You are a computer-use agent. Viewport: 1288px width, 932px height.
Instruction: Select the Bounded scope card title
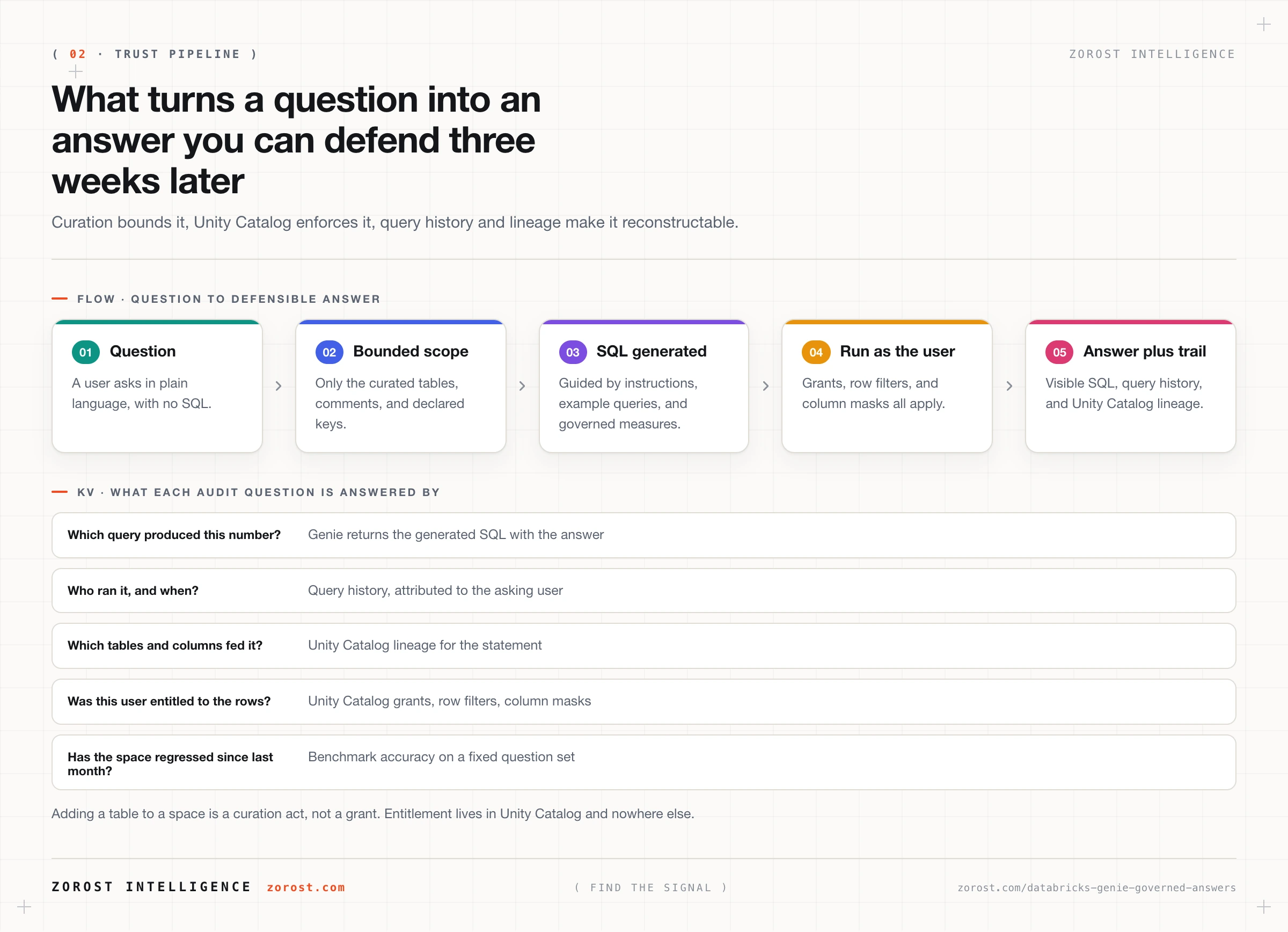pos(411,352)
